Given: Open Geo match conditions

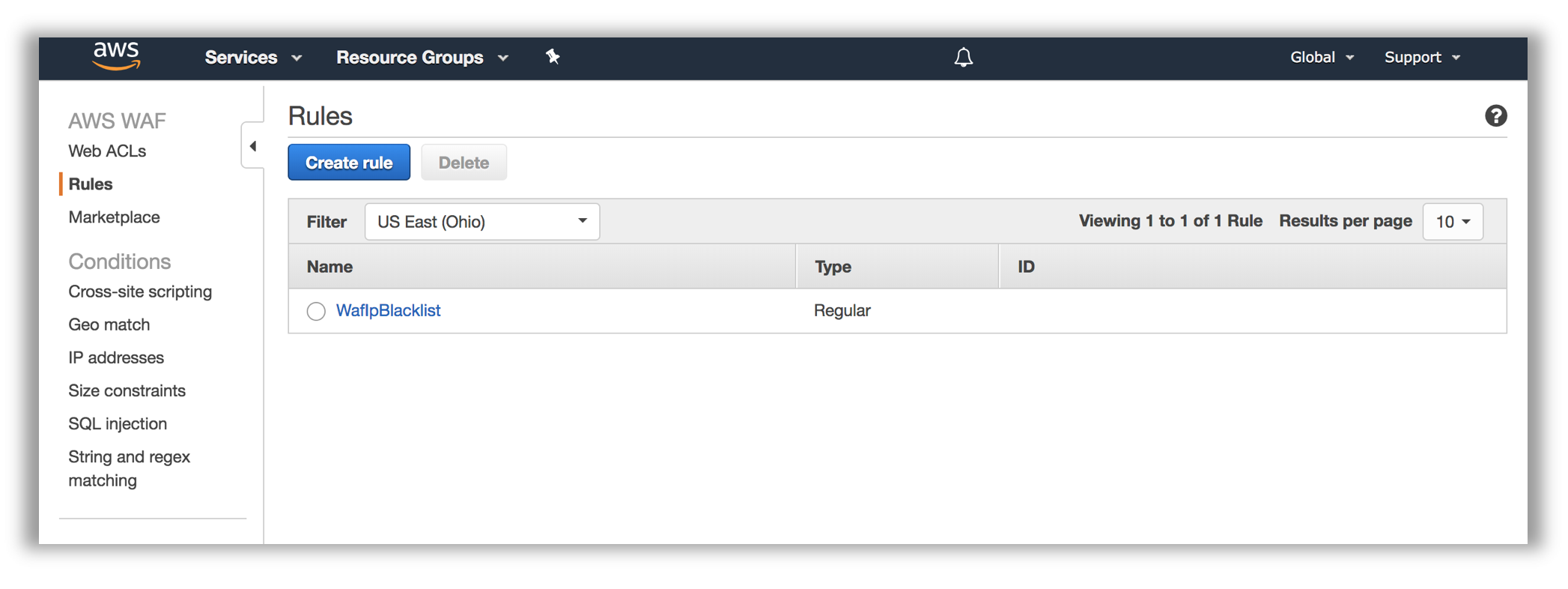Looking at the screenshot, I should point(109,324).
